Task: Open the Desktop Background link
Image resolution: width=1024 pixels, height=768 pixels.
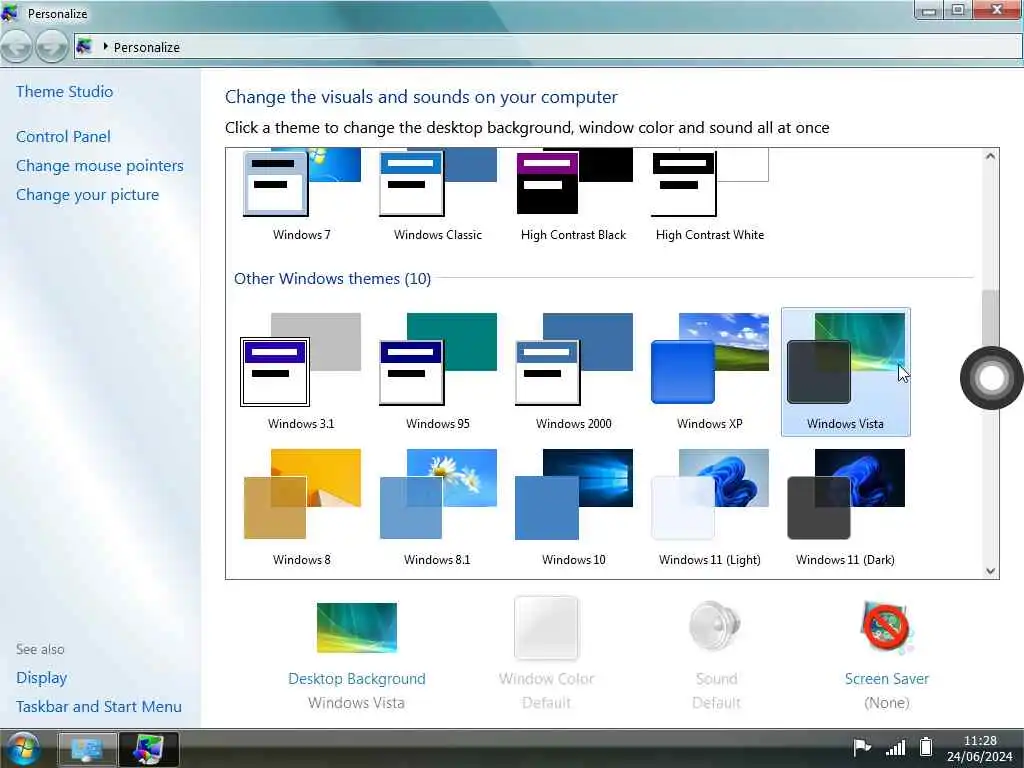Action: 357,679
